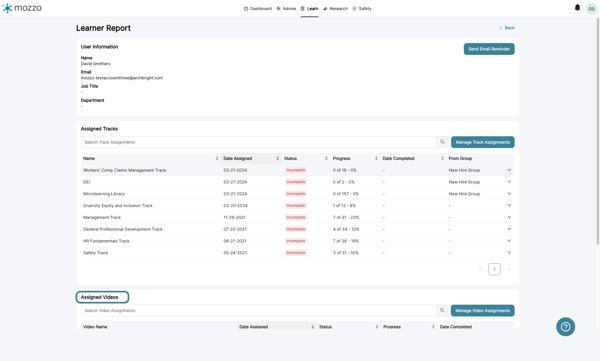Go to previous page arrow in tracks pagination
Screen dimensions: 600x361
[480, 270]
